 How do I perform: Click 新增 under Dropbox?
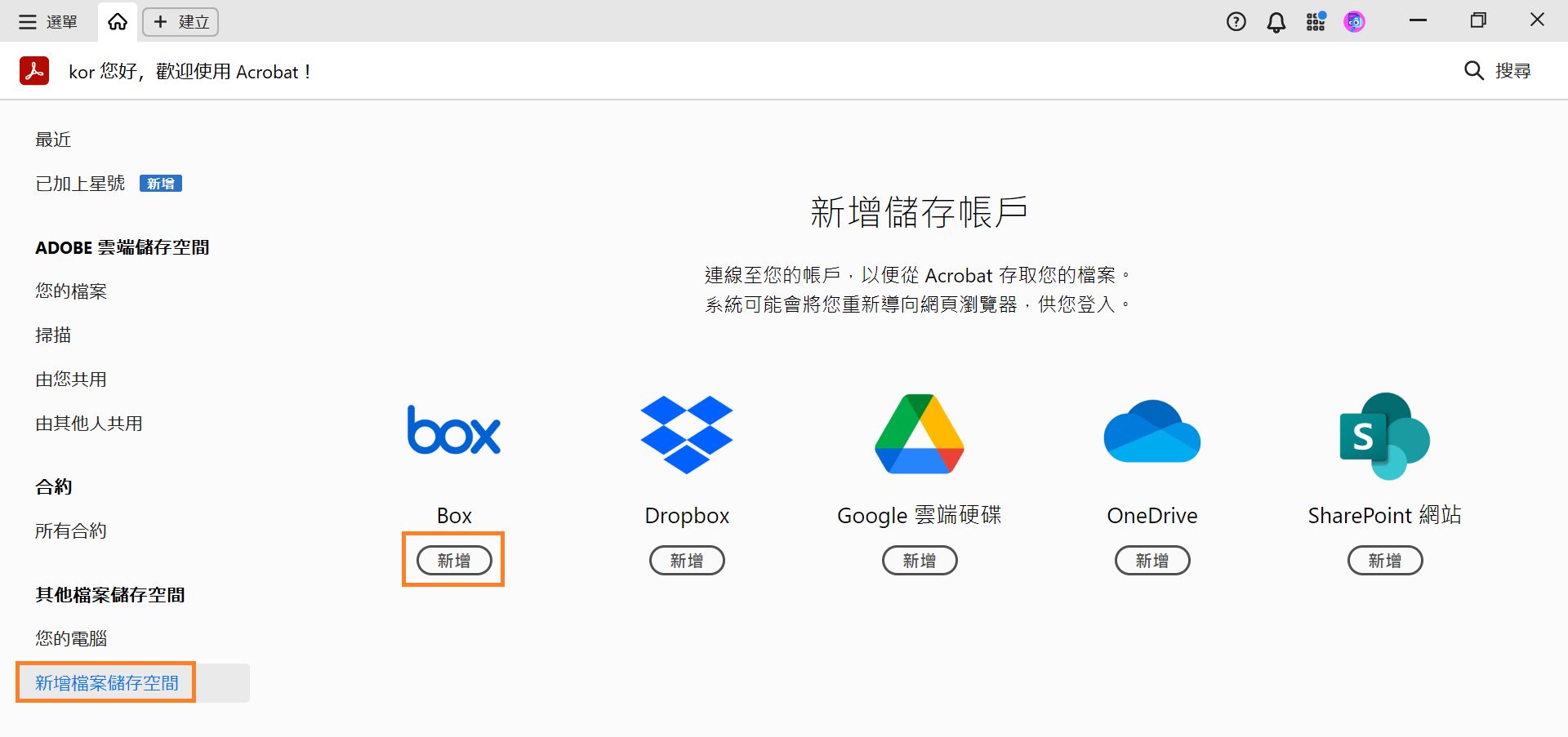pyautogui.click(x=686, y=560)
